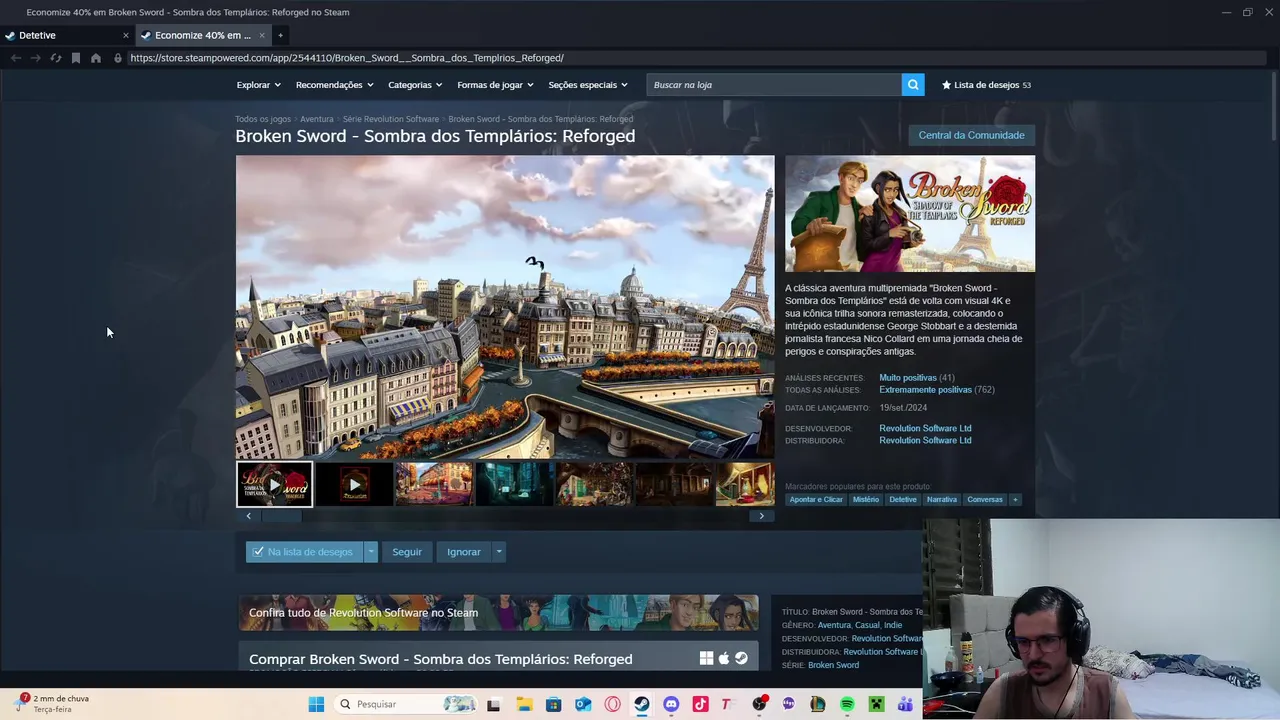The height and width of the screenshot is (720, 1280).
Task: Open Outlook from the taskbar
Action: [583, 704]
